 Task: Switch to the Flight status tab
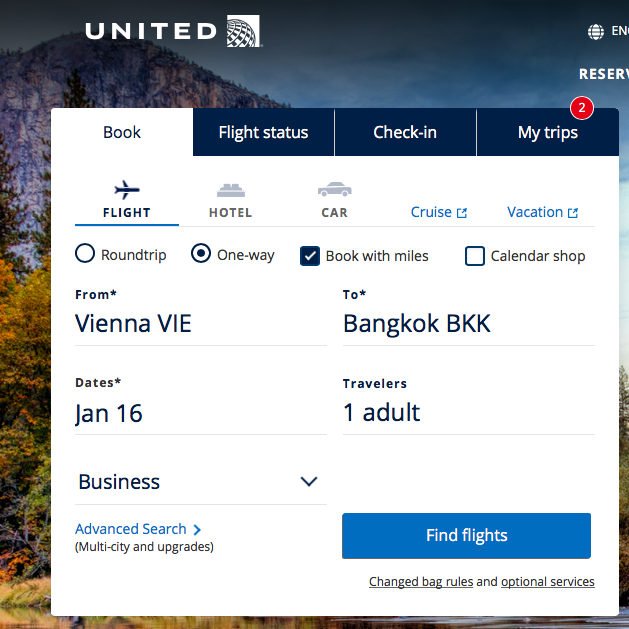tap(263, 132)
